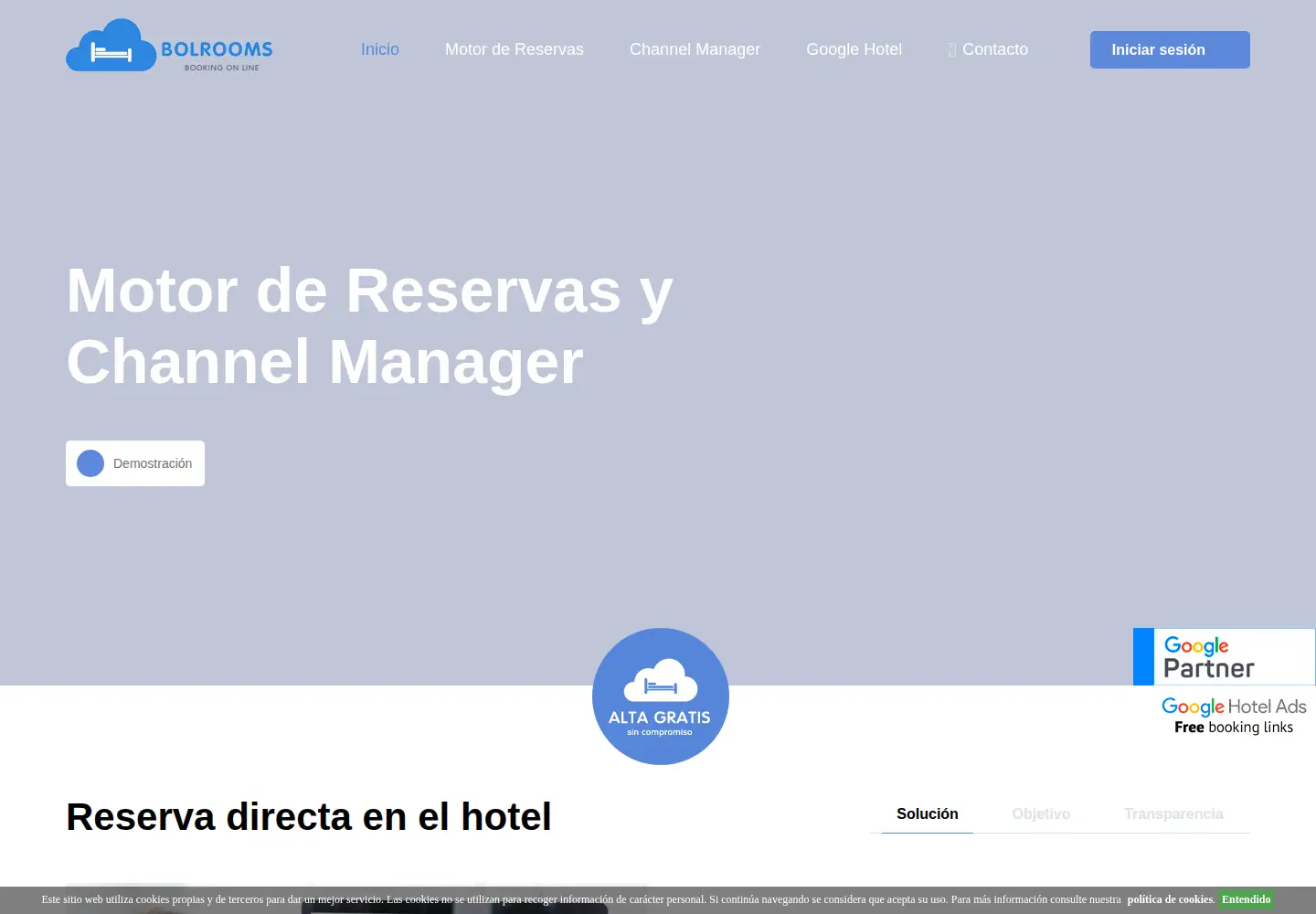Open Motor de Reservas menu item

[x=515, y=49]
